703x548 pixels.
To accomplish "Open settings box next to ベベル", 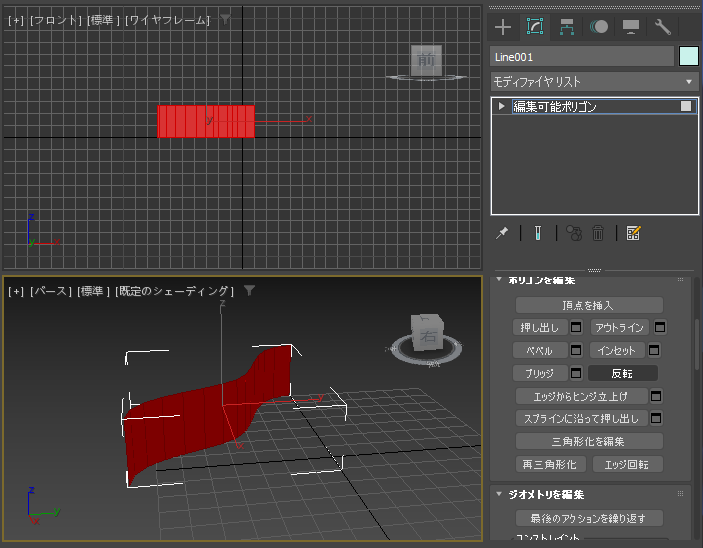I will click(576, 351).
